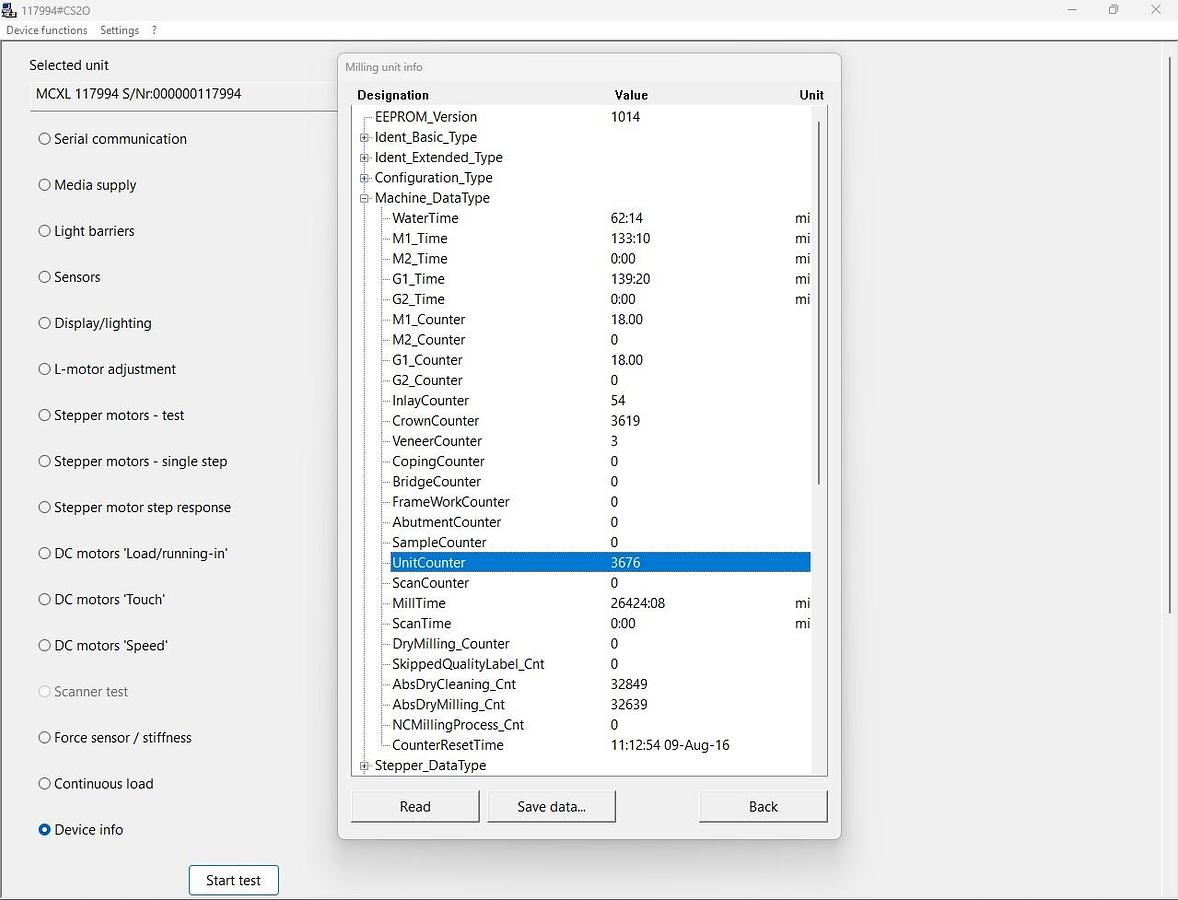Go back using the Back button
This screenshot has width=1178, height=900.
763,807
